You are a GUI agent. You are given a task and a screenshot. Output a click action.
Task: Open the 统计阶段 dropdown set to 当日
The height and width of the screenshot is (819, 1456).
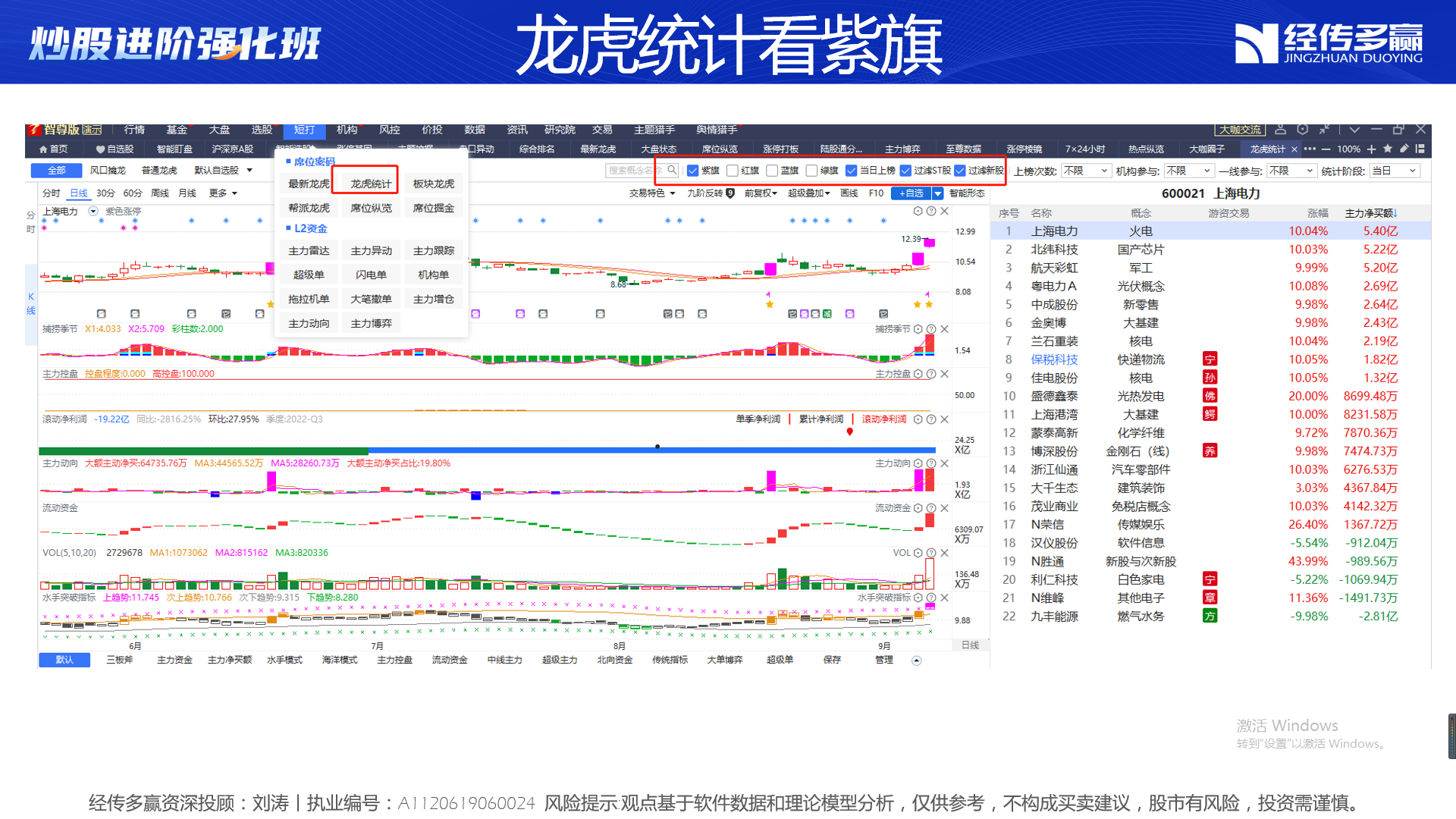click(x=1395, y=171)
